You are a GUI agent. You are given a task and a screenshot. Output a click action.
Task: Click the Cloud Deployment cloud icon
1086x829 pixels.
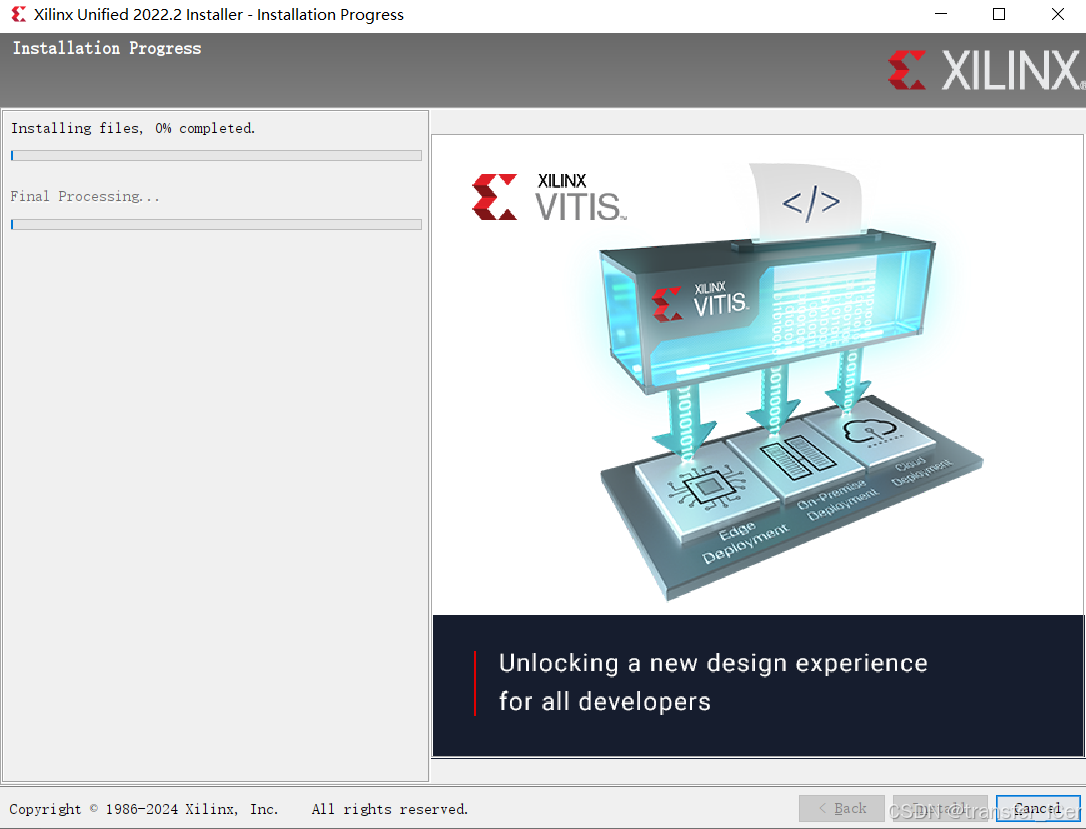[871, 432]
